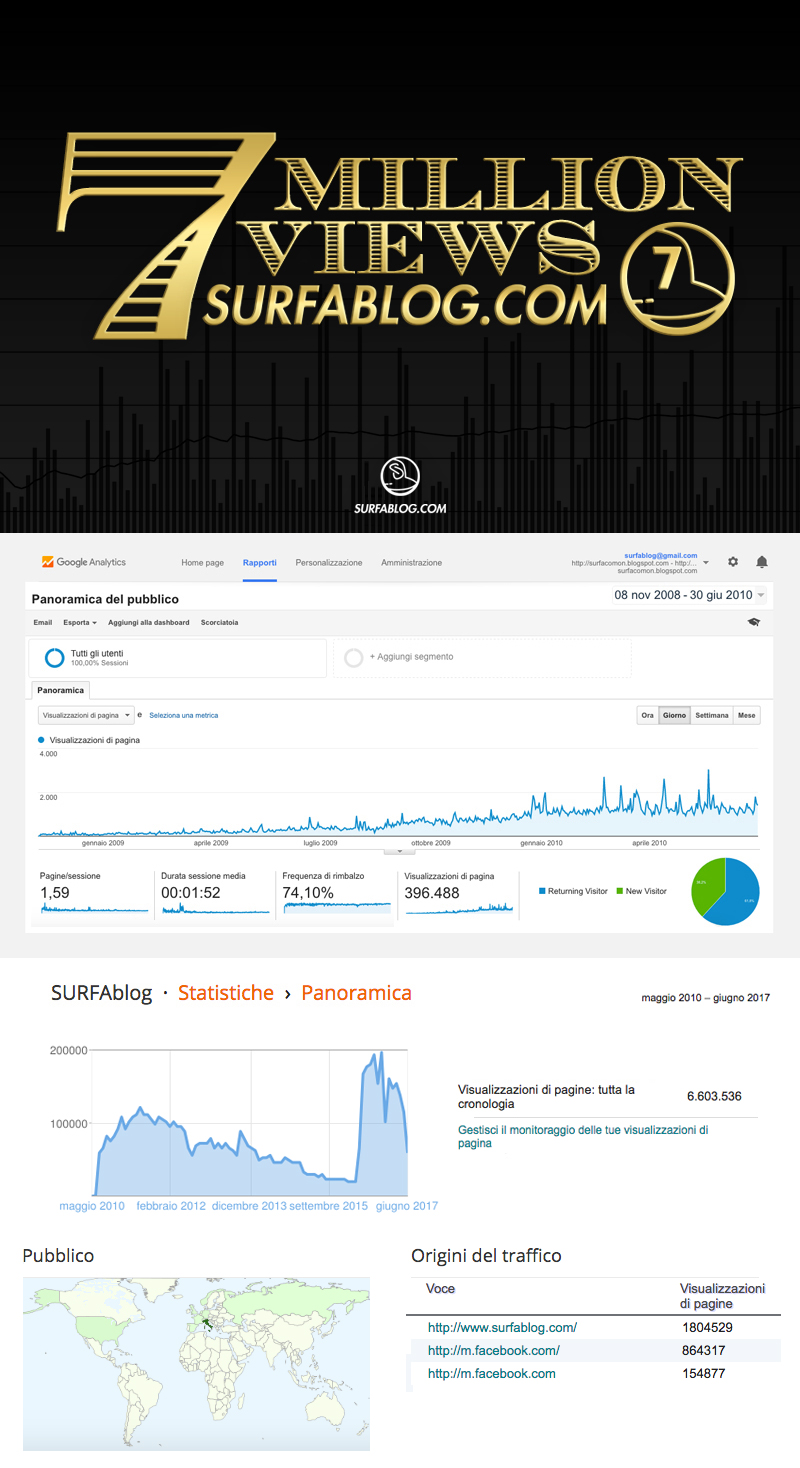The image size is (800, 1468).
Task: Open the settings gear in Analytics header
Action: pyautogui.click(x=733, y=562)
